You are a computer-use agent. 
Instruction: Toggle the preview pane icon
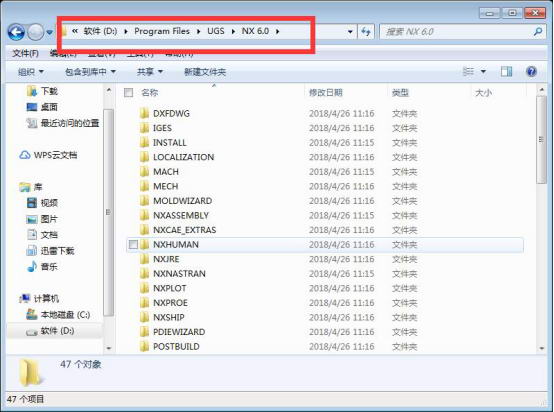[x=506, y=72]
